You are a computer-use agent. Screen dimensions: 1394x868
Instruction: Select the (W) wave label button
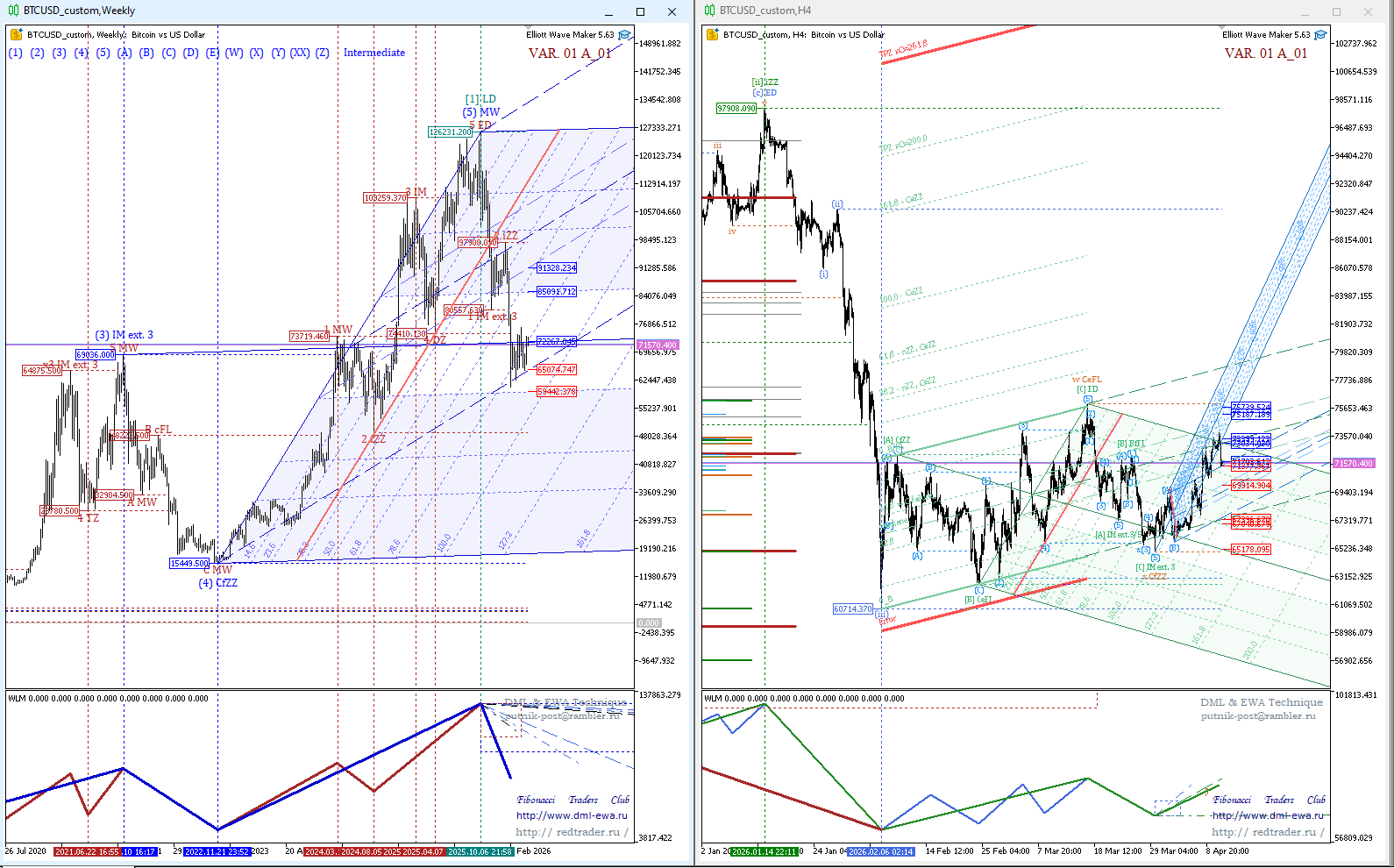click(234, 53)
